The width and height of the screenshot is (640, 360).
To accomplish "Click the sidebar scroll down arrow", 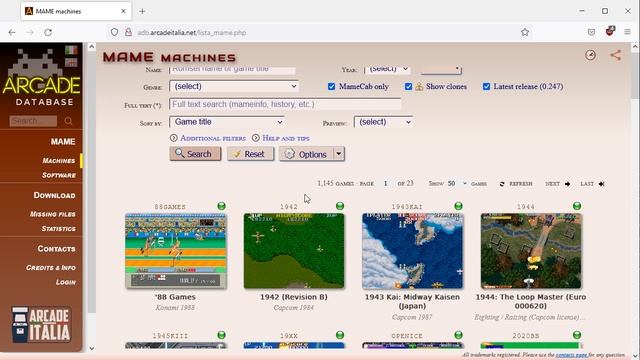I will pos(91,348).
